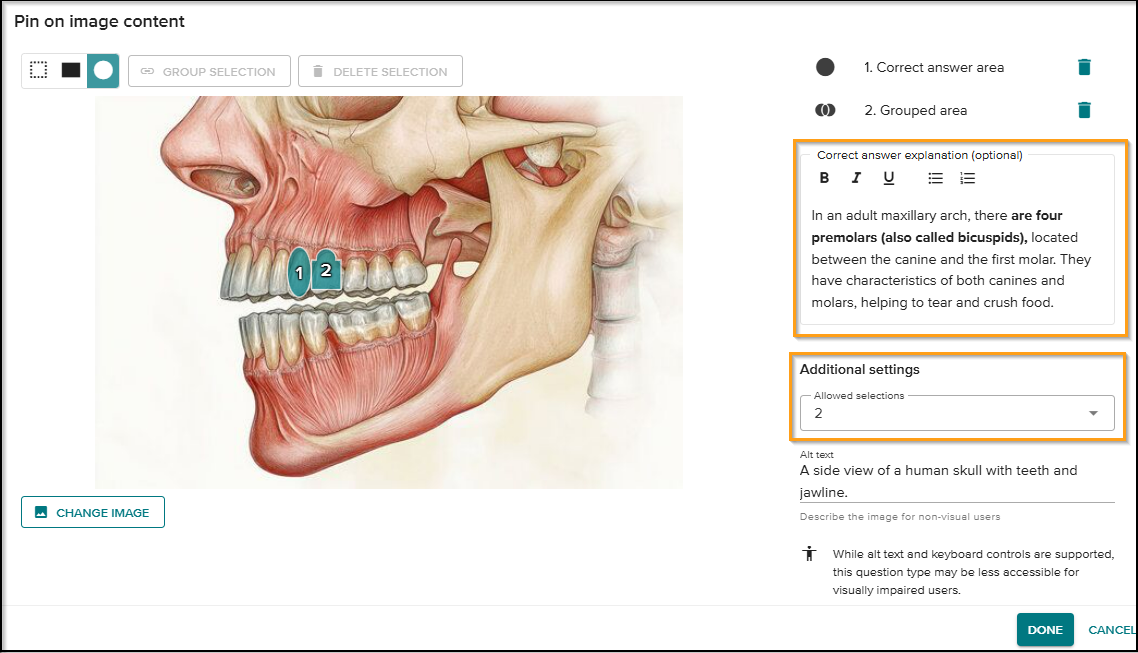The height and width of the screenshot is (653, 1138).
Task: Apply underline formatting in explanation
Action: (x=888, y=179)
